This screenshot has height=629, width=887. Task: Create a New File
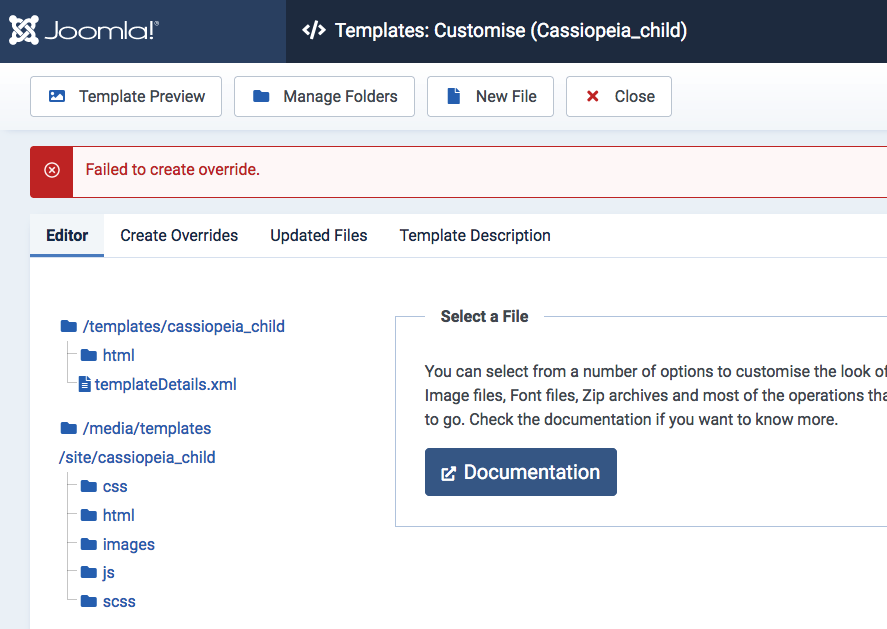(x=490, y=97)
